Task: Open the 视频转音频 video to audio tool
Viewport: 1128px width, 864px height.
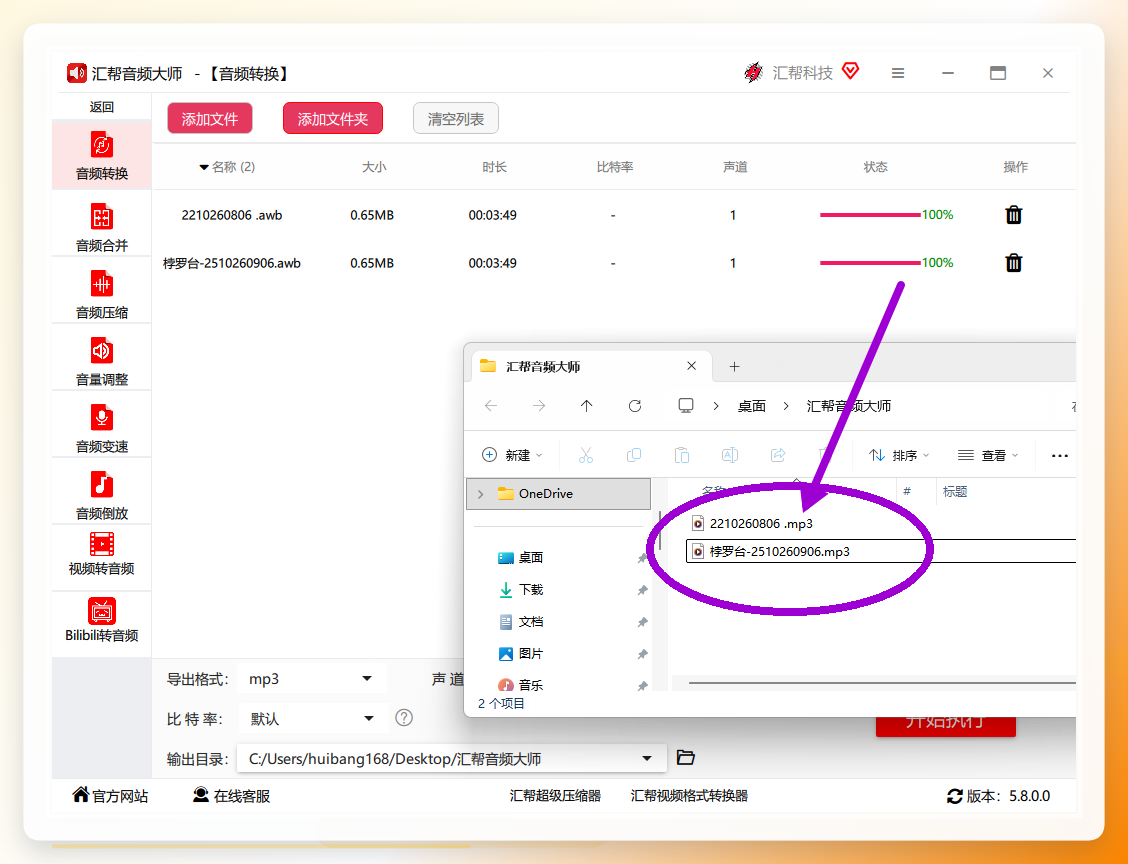Action: pyautogui.click(x=101, y=554)
